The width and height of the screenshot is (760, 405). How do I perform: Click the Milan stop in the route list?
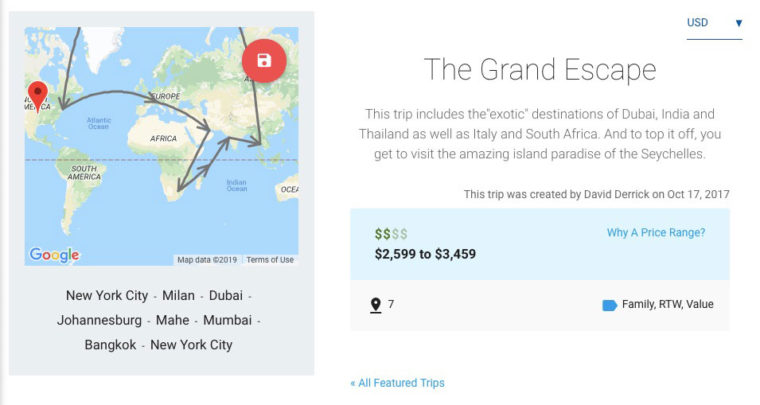point(178,296)
